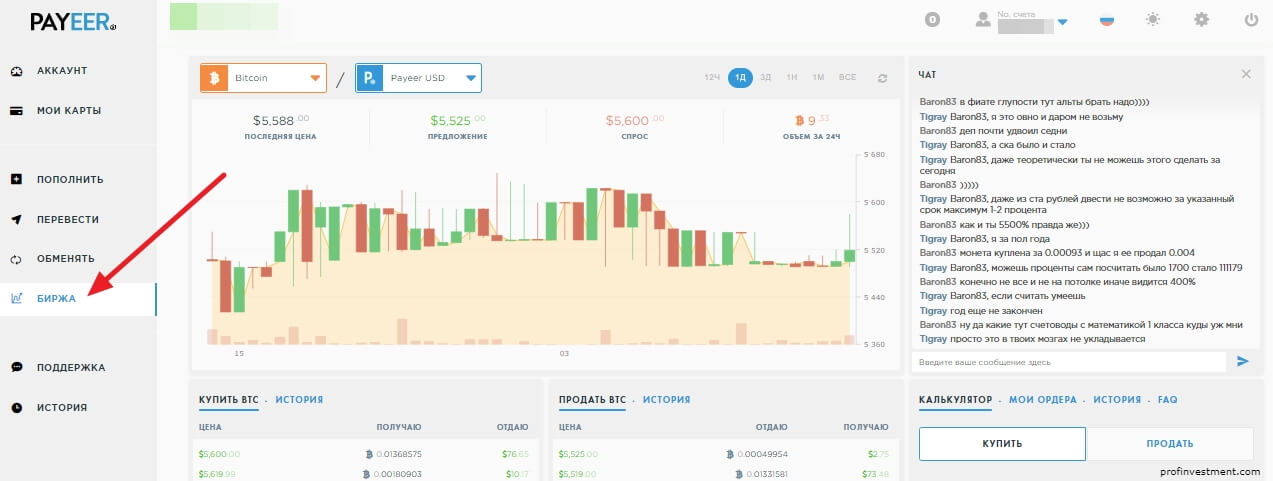Click the ПРОДАТЬ calculator button
1273x481 pixels.
tap(1170, 443)
